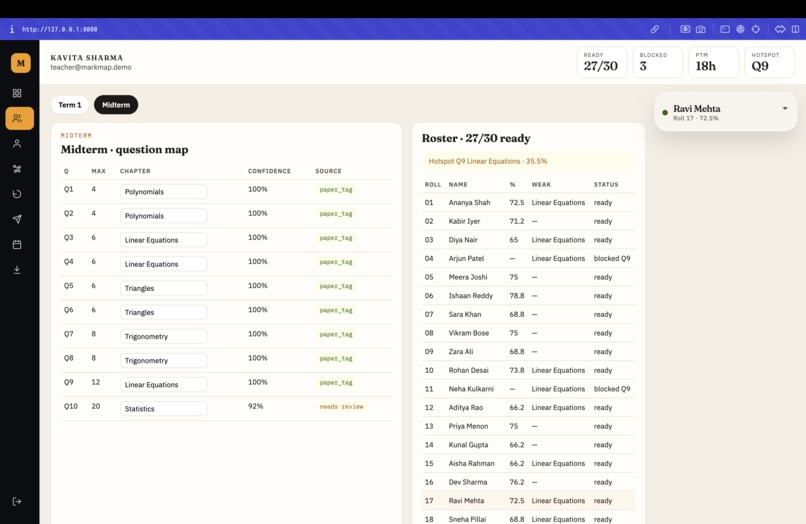
Task: Switch to the Term 1 tab
Action: 70,105
